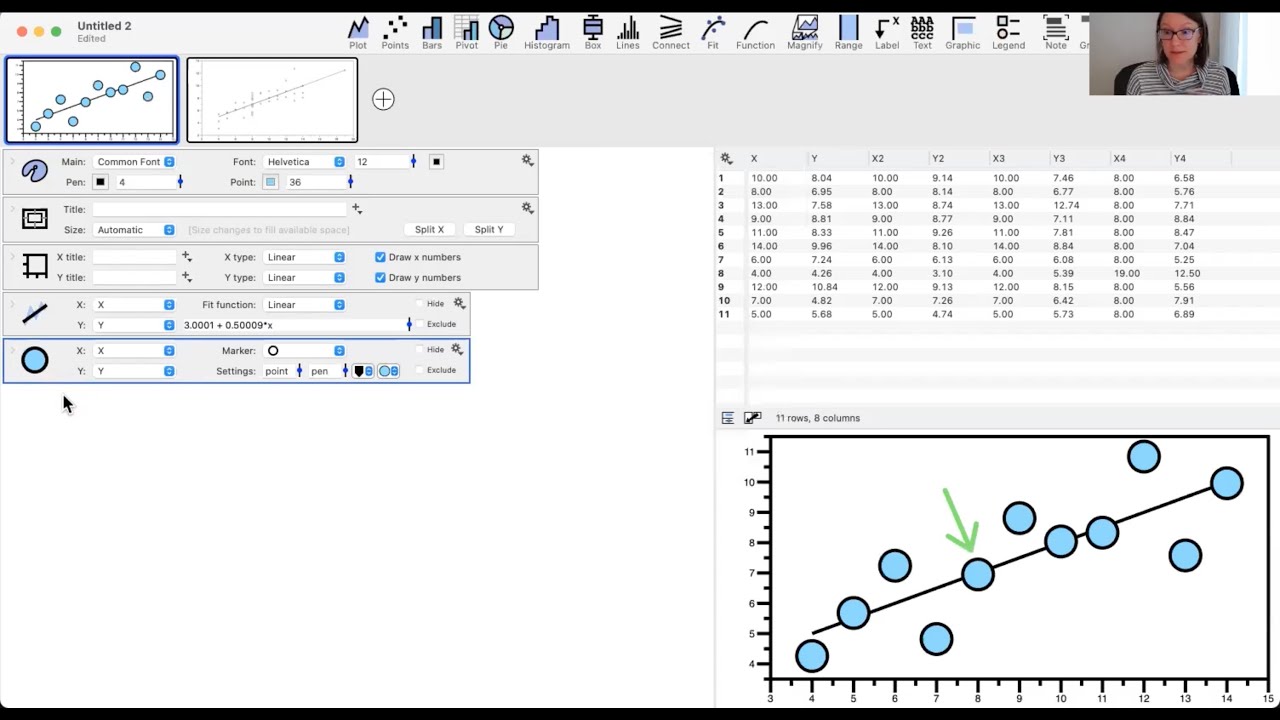Add a Points command
Screen dimensions: 1280x720
coord(395,32)
